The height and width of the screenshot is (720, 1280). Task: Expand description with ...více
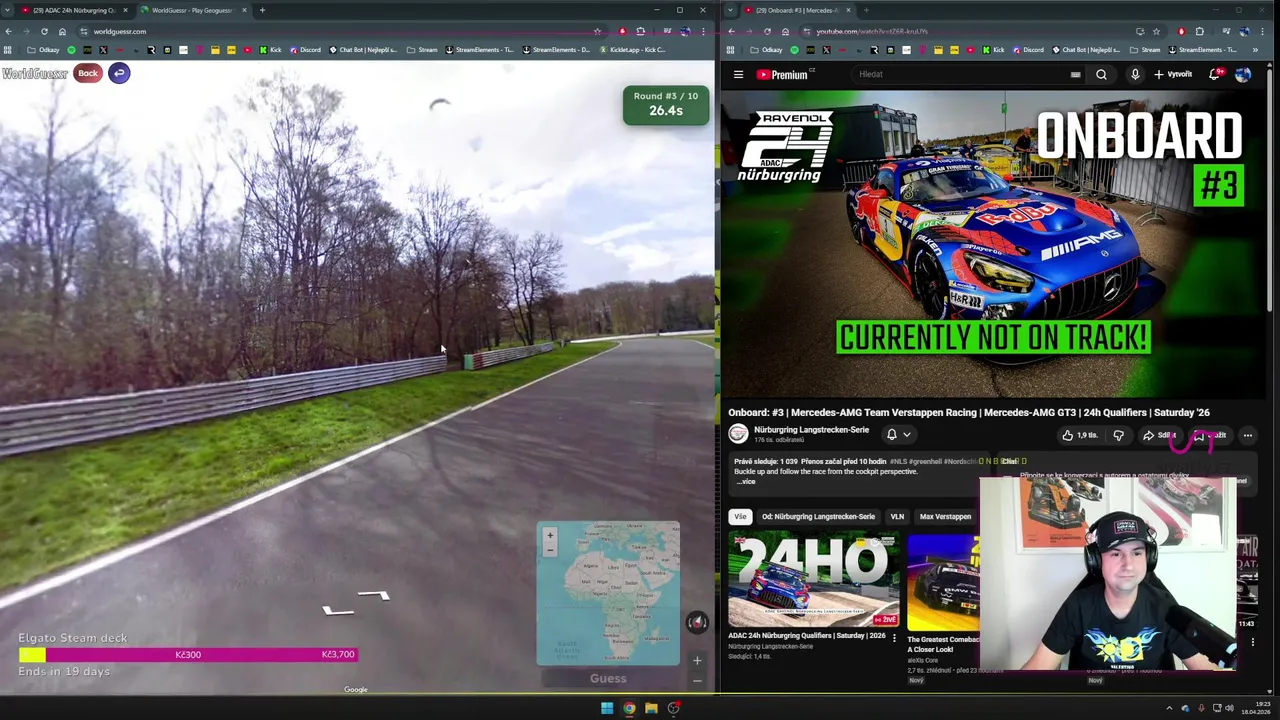746,482
